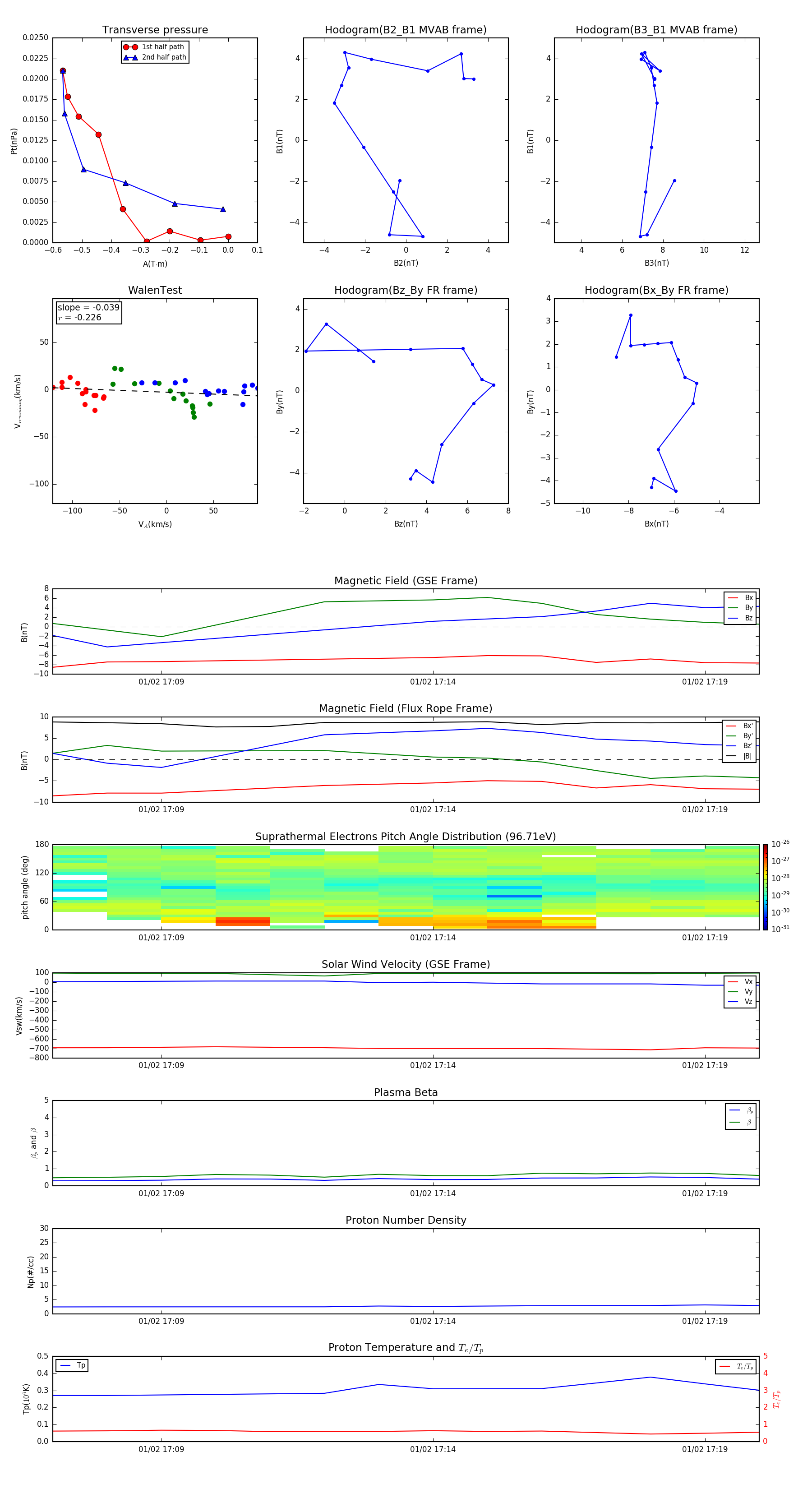This screenshot has width=812, height=1489.
Task: Click the "Transverse pressure" plot title
Action: pos(155,30)
